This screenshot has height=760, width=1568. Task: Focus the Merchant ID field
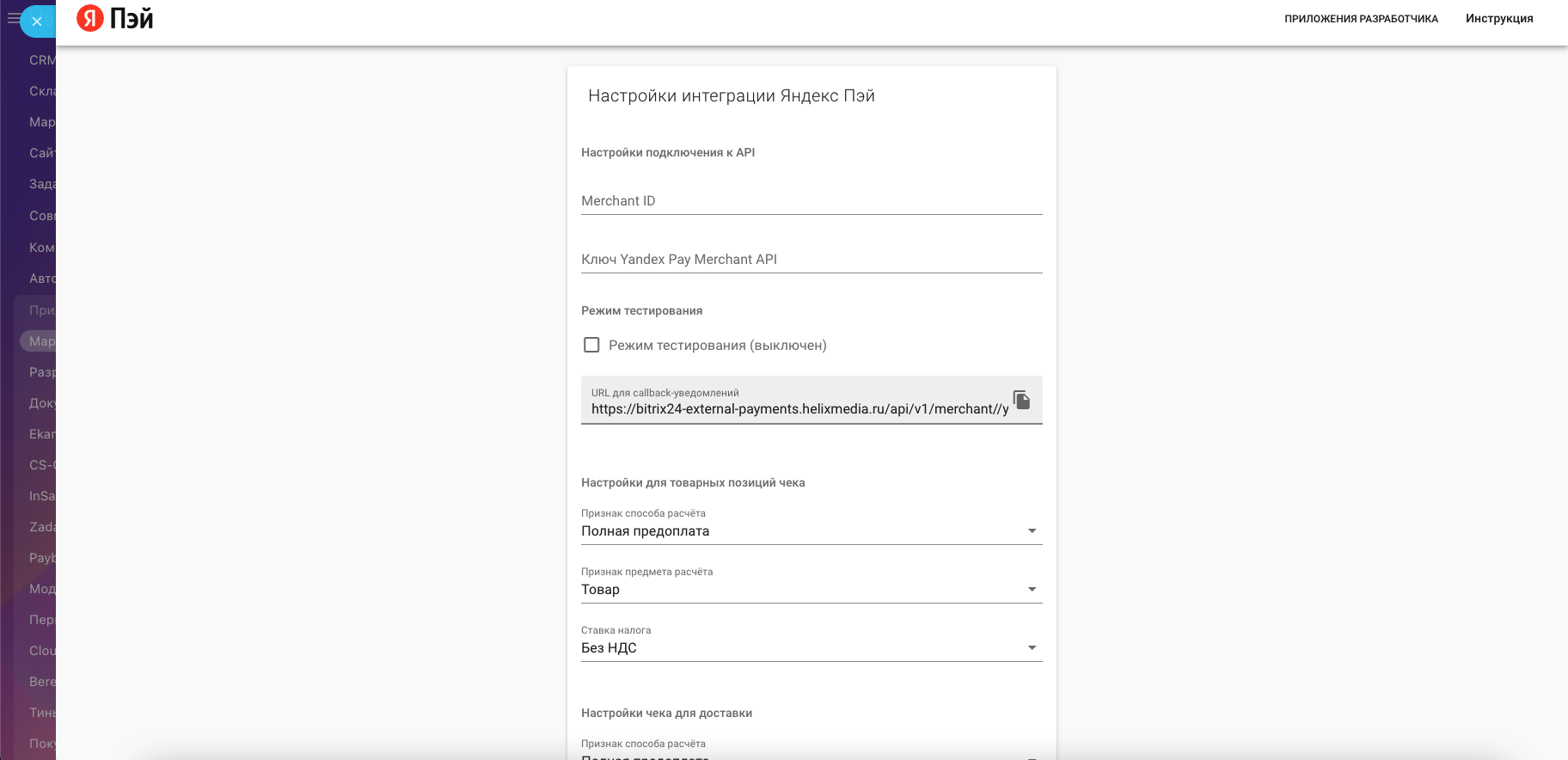tap(812, 201)
